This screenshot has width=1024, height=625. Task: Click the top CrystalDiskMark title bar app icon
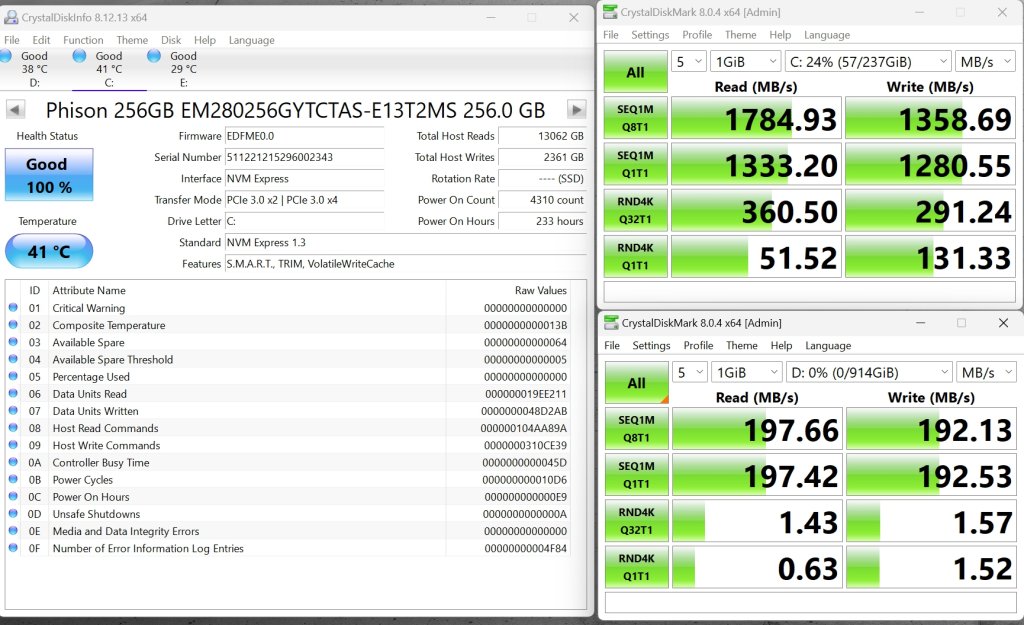point(610,12)
